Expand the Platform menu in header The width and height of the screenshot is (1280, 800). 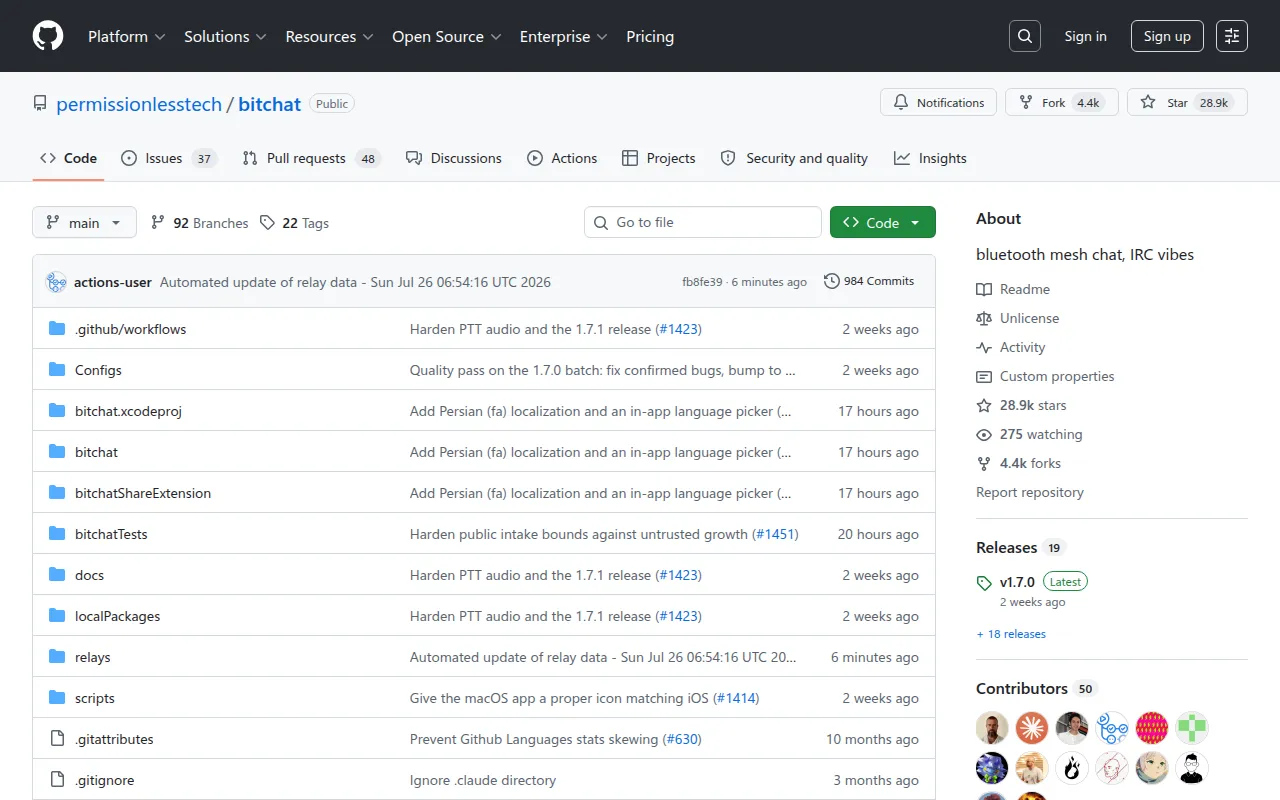click(127, 36)
